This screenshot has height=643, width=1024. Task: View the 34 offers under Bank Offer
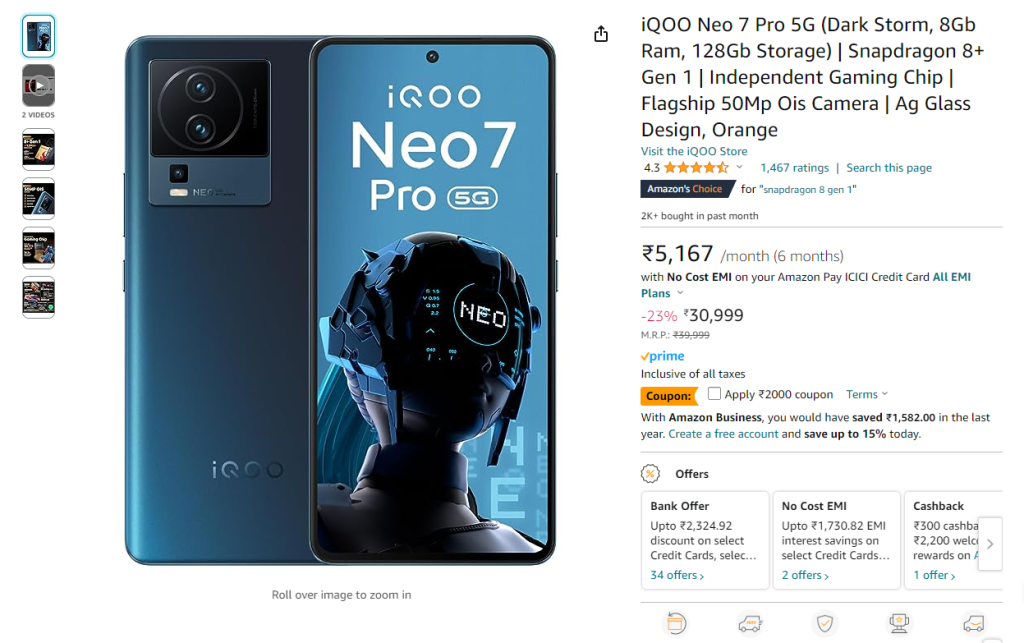coord(677,575)
